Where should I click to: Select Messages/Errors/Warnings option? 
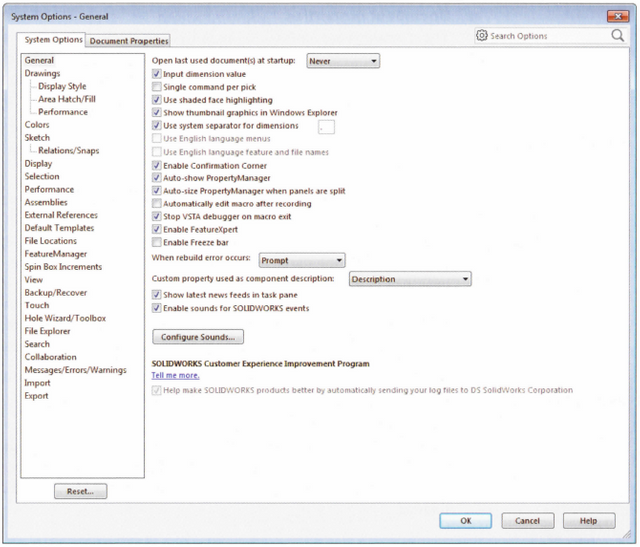coord(76,370)
